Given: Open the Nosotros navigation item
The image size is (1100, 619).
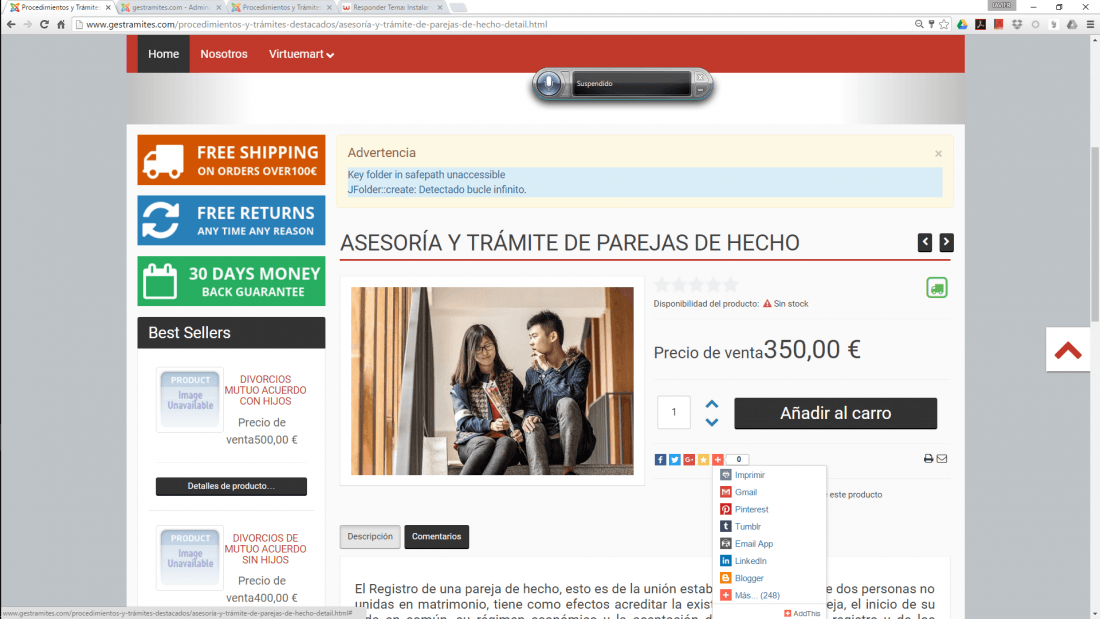Looking at the screenshot, I should [224, 54].
